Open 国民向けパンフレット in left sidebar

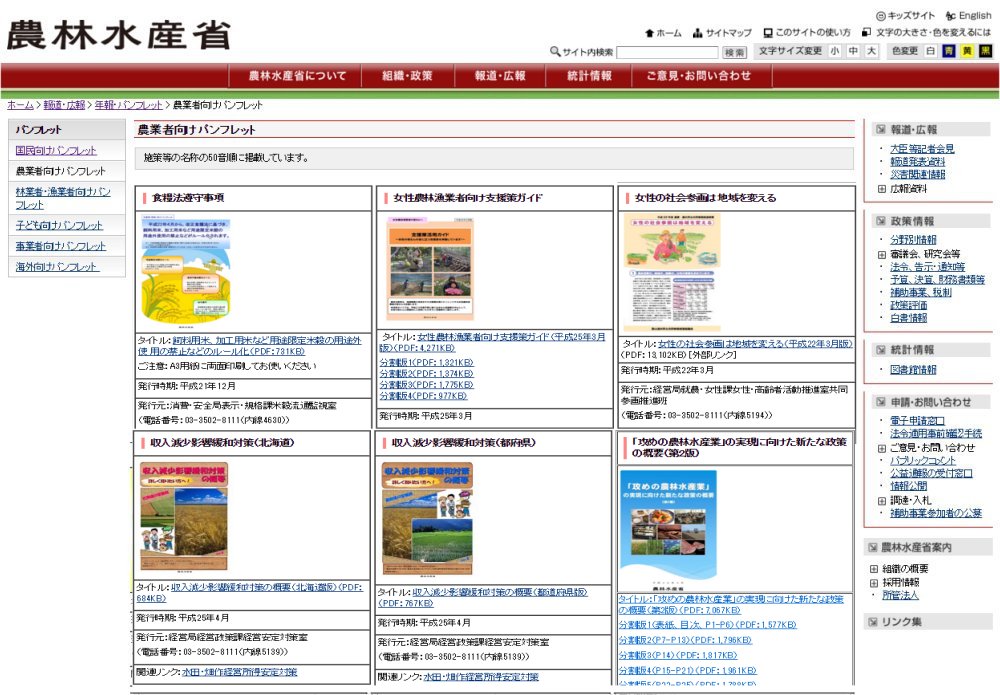(56, 151)
